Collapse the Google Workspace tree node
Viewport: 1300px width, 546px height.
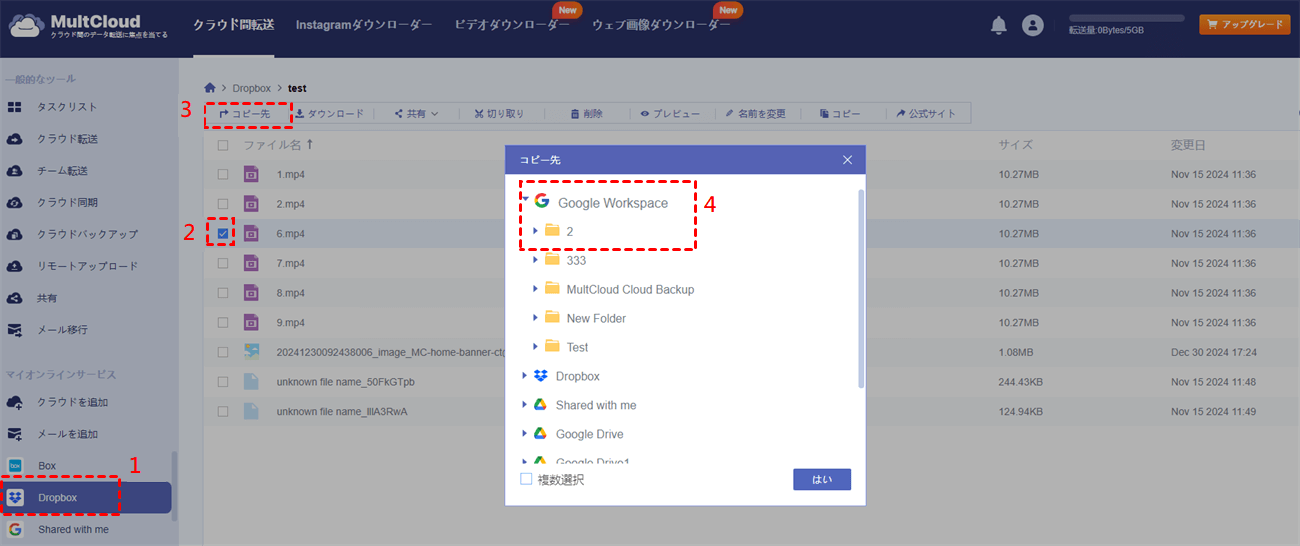[x=524, y=198]
